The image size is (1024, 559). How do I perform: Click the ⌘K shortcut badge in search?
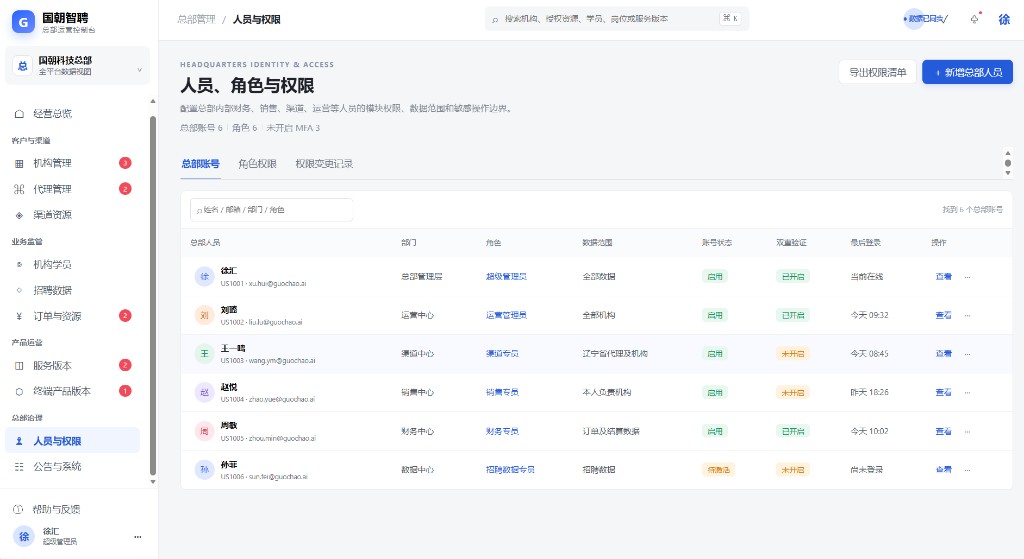point(730,18)
